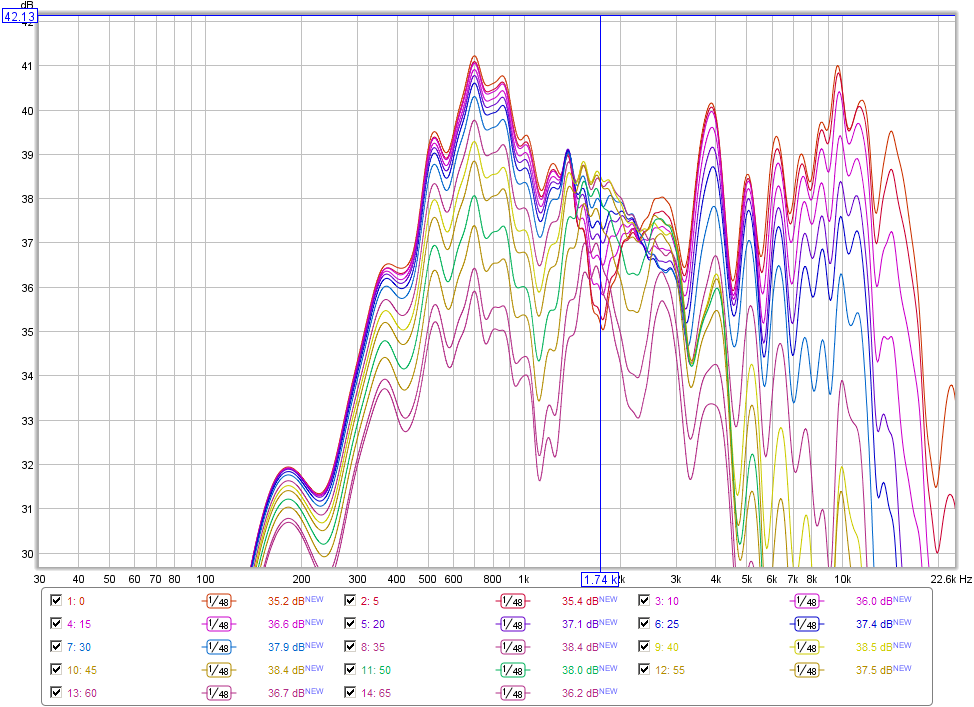Screen dimensions: 974x707
Task: Click the 37.1 dB value for trace 5: 20
Action: [x=580, y=624]
